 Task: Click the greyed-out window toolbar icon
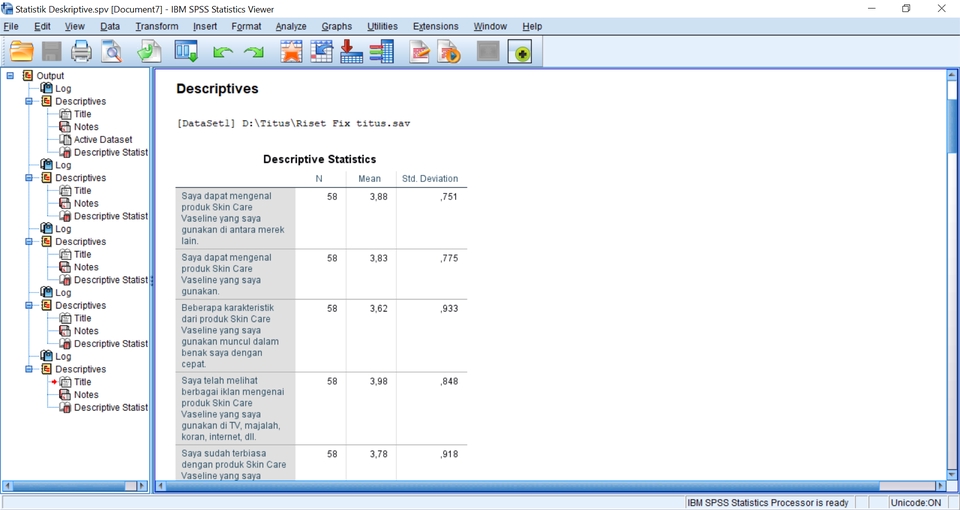pos(488,51)
